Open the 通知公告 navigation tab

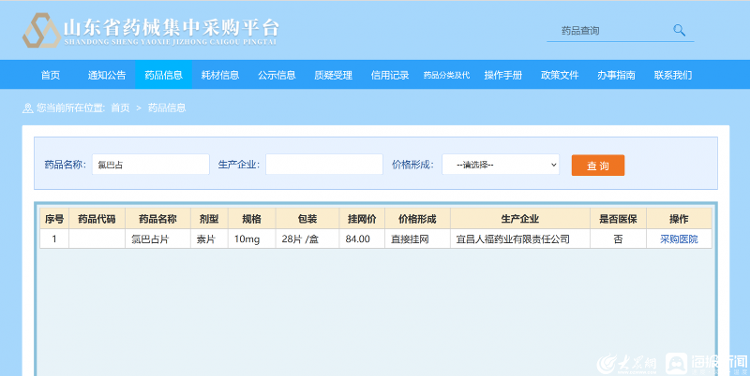tap(107, 75)
